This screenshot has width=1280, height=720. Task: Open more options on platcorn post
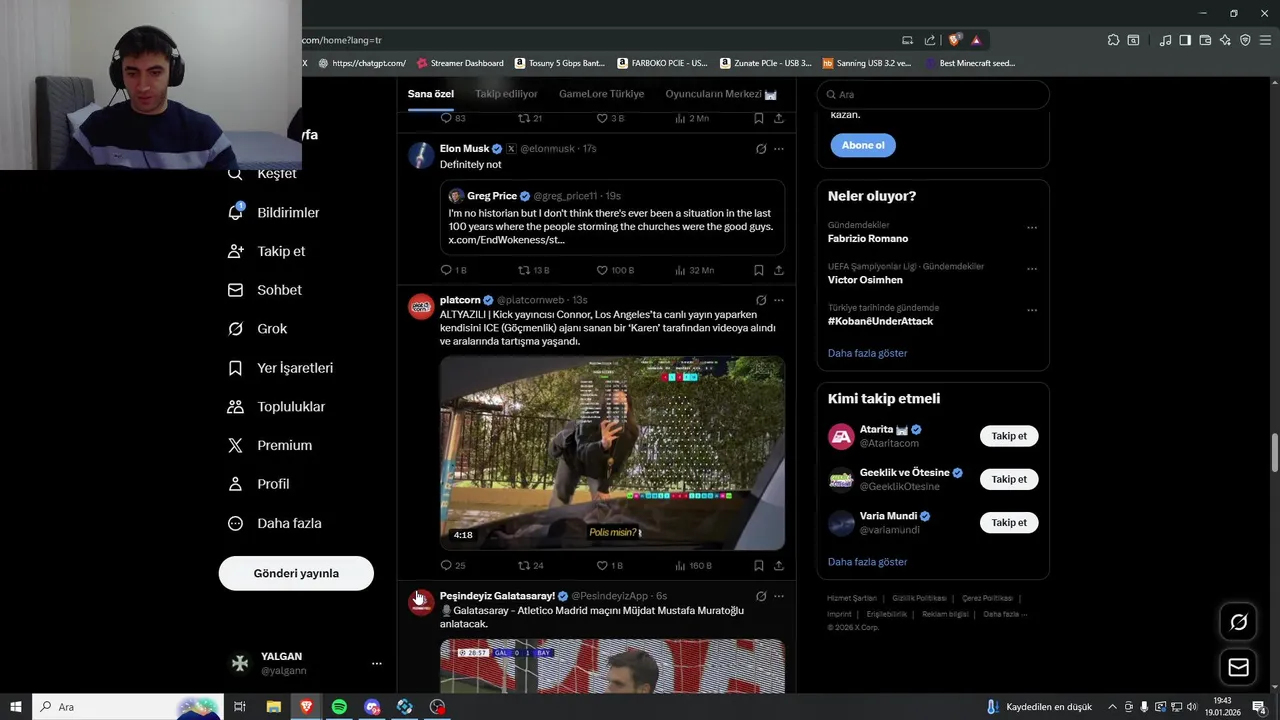pyautogui.click(x=778, y=300)
